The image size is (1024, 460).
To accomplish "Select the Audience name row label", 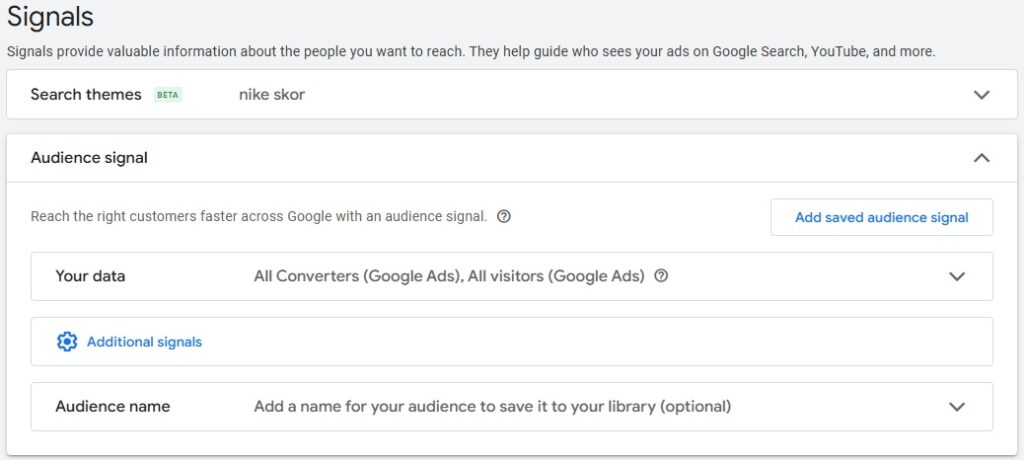I will click(x=112, y=406).
